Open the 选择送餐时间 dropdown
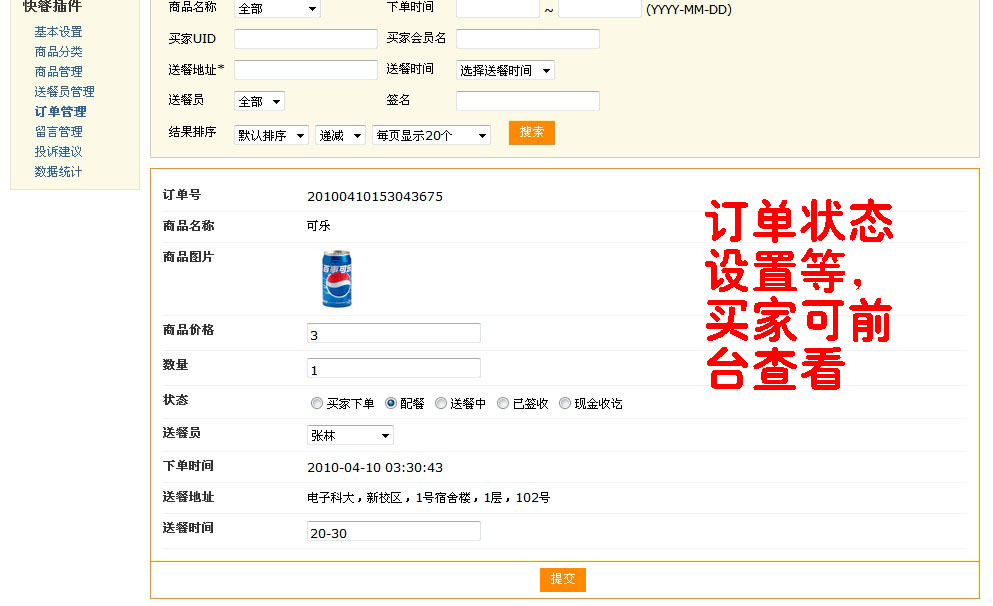993x606 pixels. point(505,70)
